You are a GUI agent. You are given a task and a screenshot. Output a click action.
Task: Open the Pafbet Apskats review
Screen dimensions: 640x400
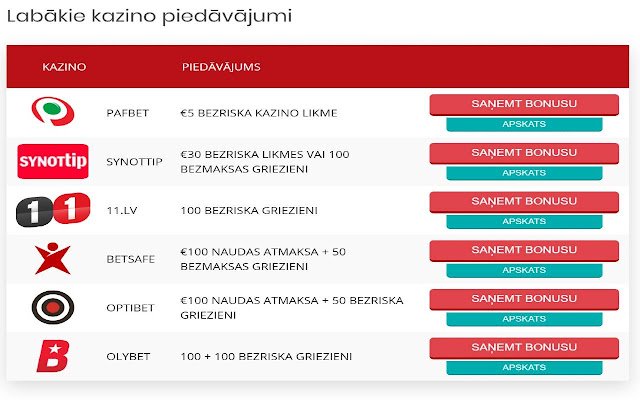click(524, 124)
